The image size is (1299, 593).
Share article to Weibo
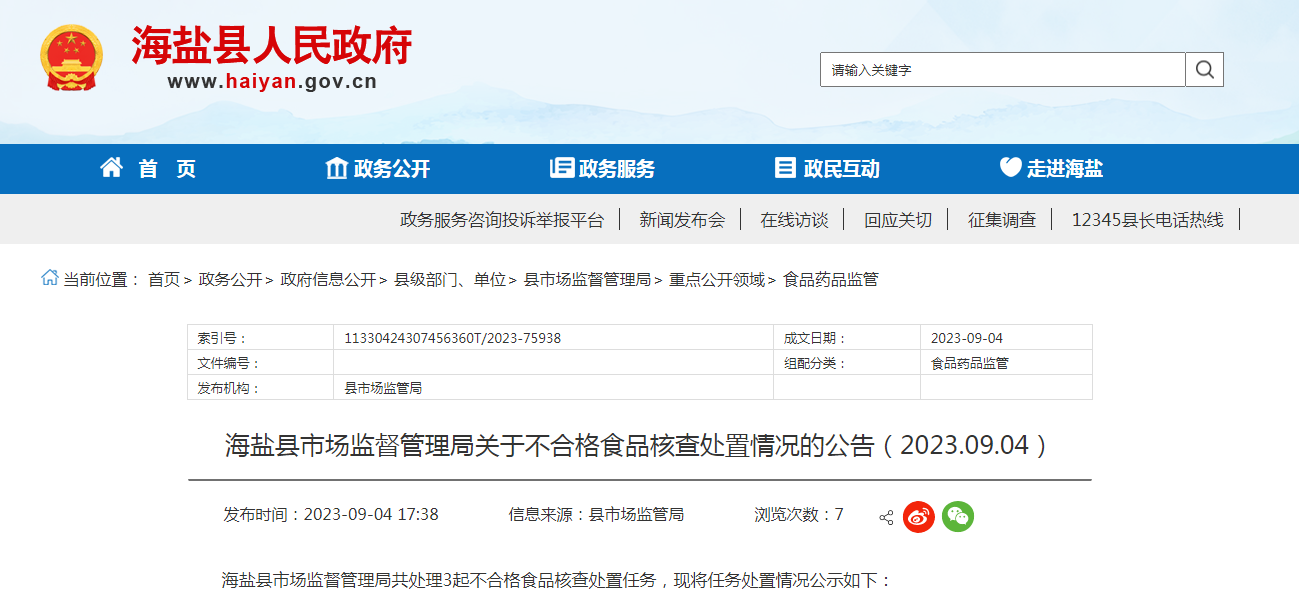pyautogui.click(x=919, y=516)
